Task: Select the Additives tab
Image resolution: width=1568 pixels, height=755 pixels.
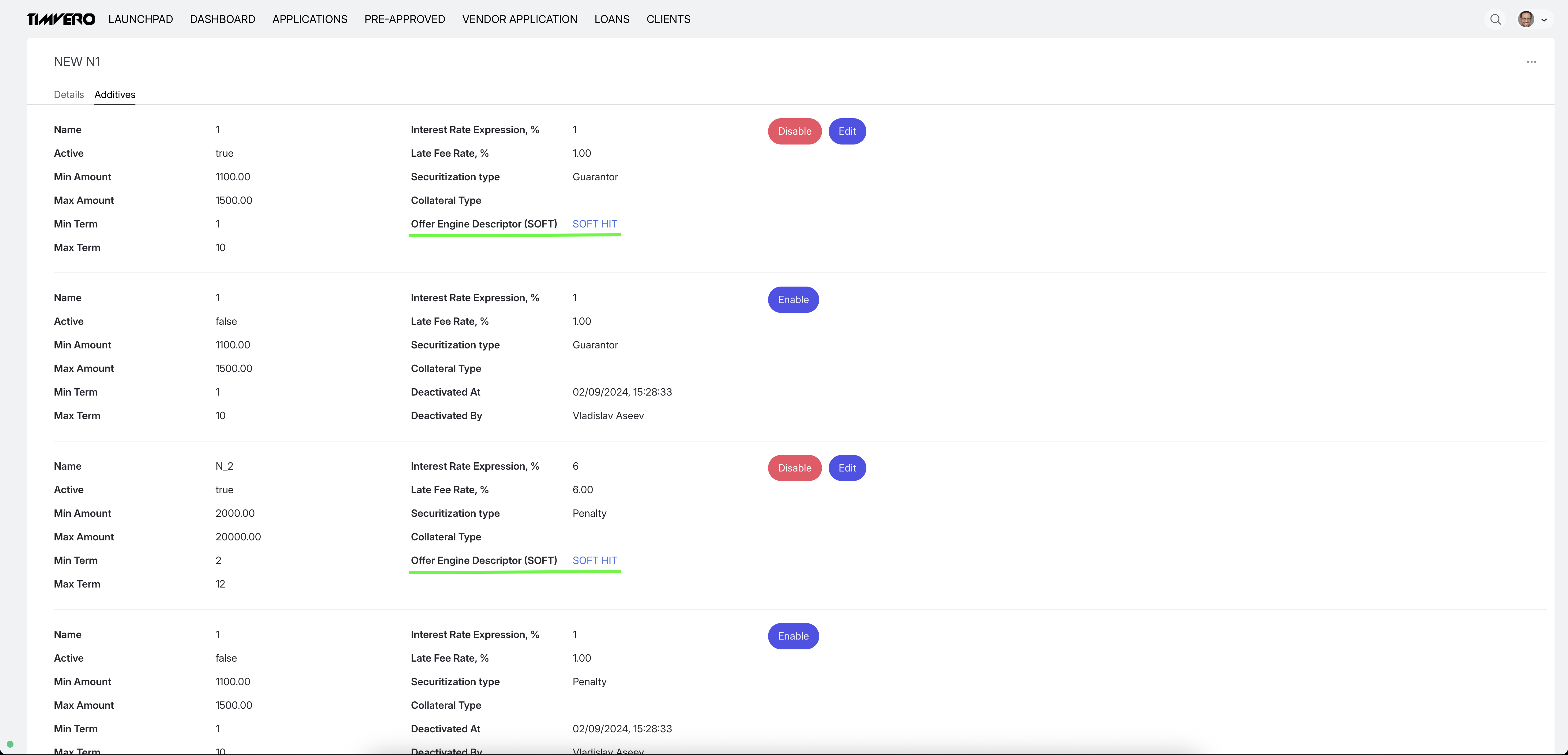Action: click(x=115, y=94)
